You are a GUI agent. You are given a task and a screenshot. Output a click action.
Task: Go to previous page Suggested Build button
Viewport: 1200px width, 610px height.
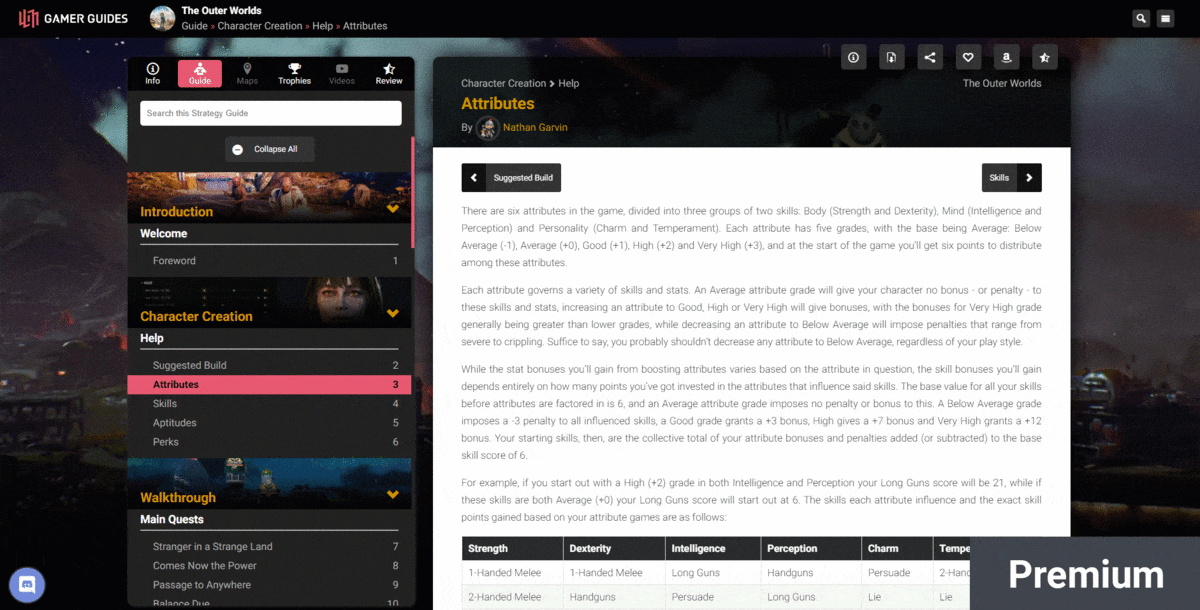tap(511, 178)
